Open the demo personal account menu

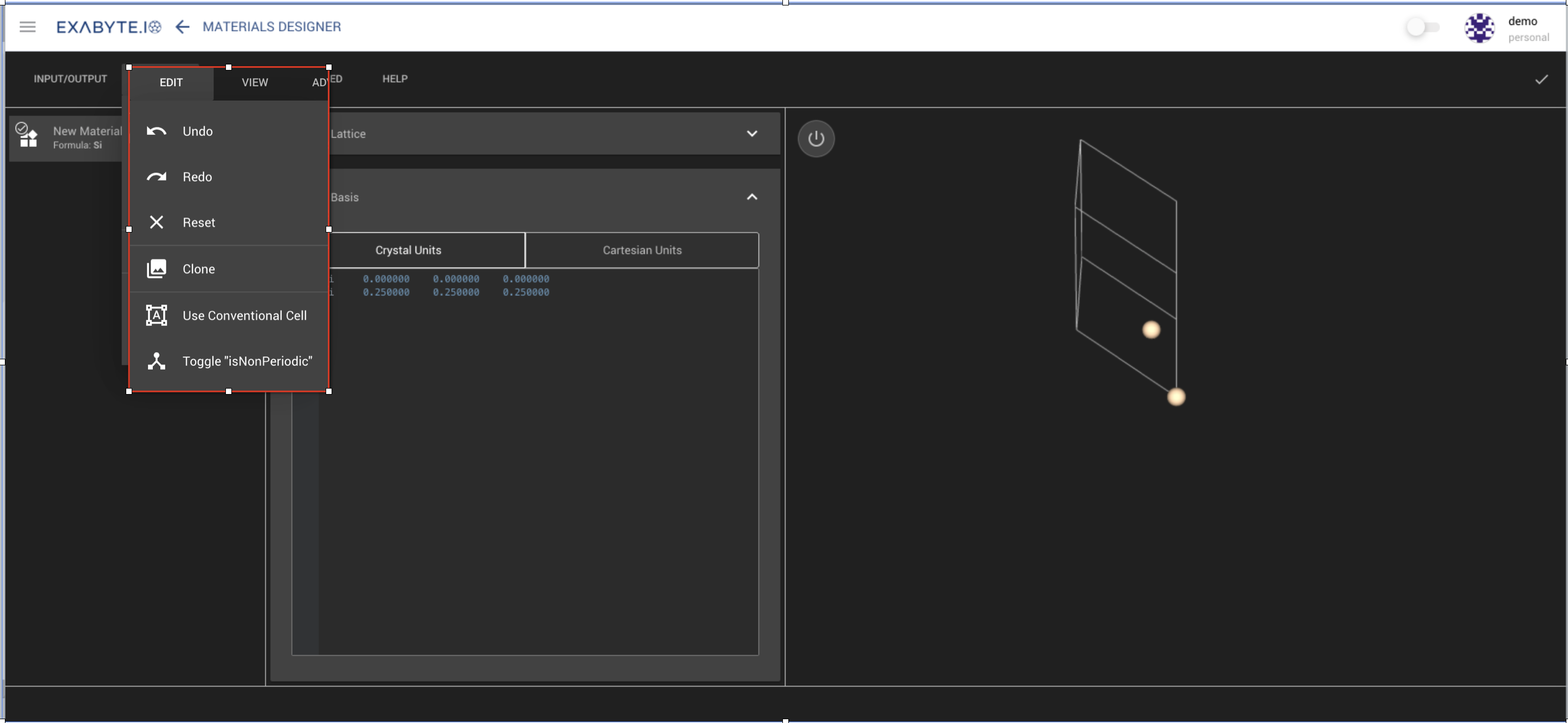1480,28
